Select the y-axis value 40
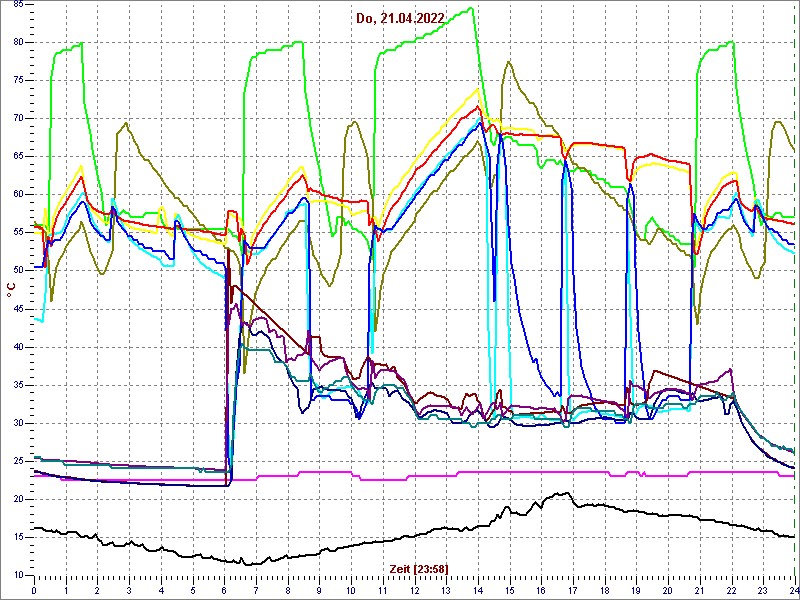The height and width of the screenshot is (600, 800). pyautogui.click(x=17, y=347)
